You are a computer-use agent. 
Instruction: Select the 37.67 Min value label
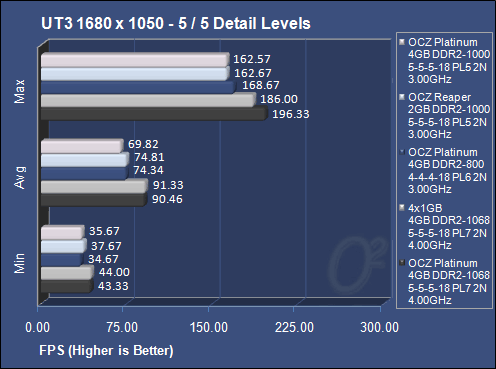pos(106,246)
